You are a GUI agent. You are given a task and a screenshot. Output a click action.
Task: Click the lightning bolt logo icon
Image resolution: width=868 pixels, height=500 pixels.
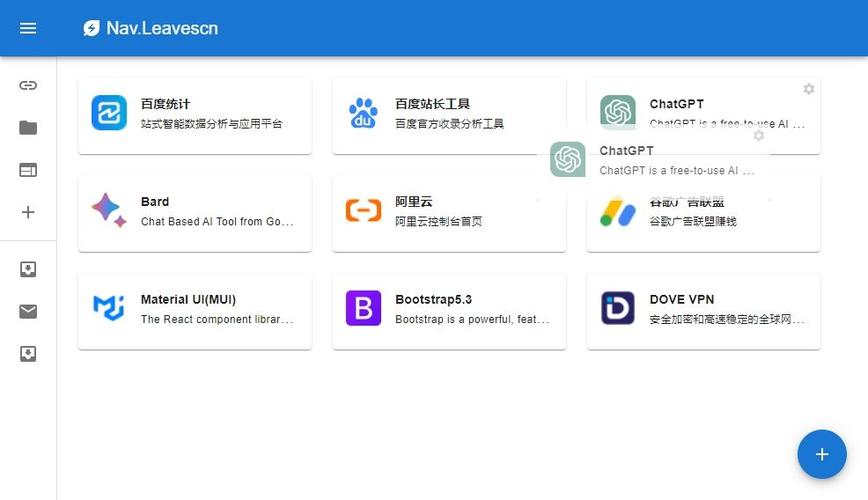click(x=91, y=28)
